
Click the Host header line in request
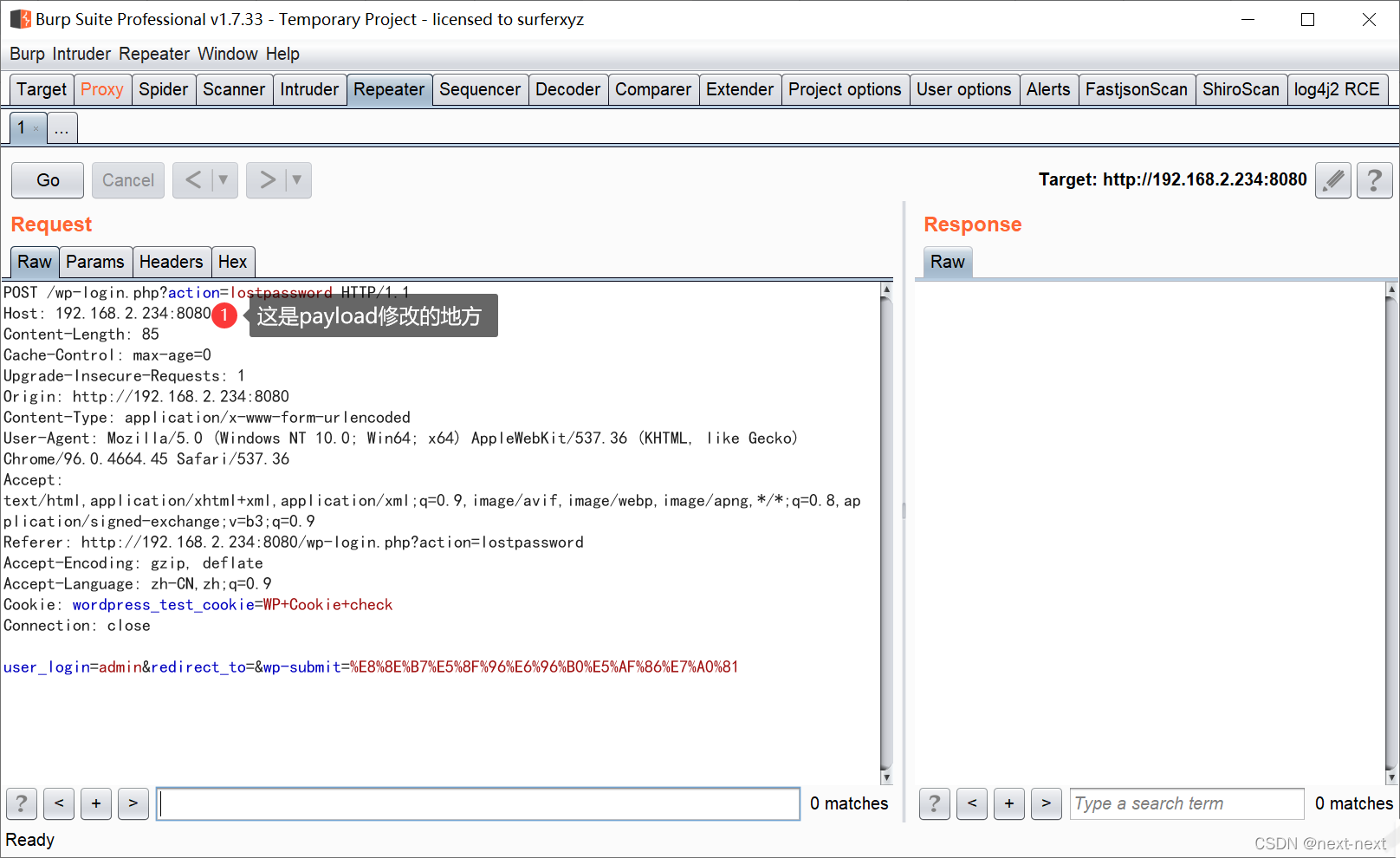[107, 314]
